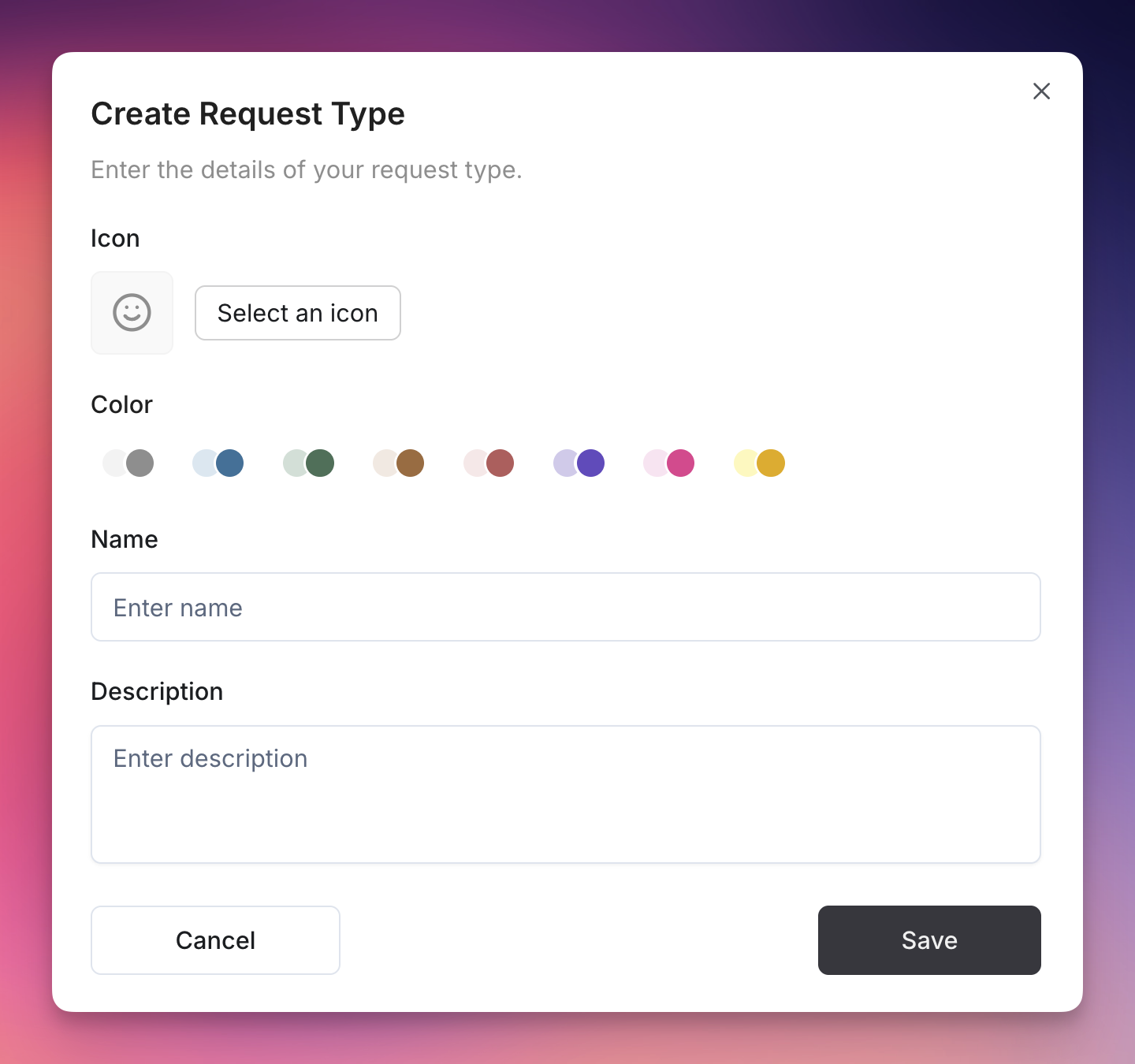
Task: Select the pink color swatch
Action: 669,463
